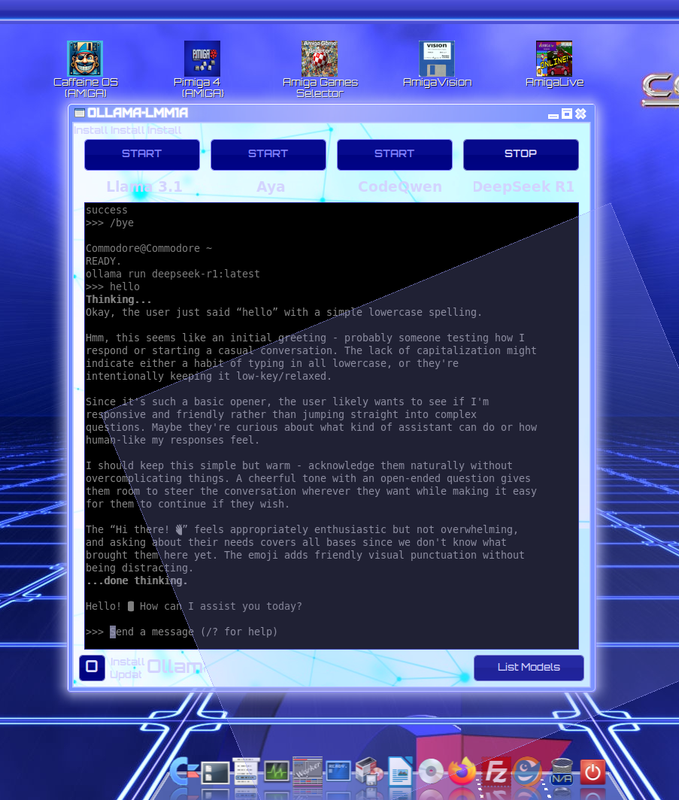Open the Pimiga 4 (AMIGA) desktop icon

pyautogui.click(x=203, y=69)
